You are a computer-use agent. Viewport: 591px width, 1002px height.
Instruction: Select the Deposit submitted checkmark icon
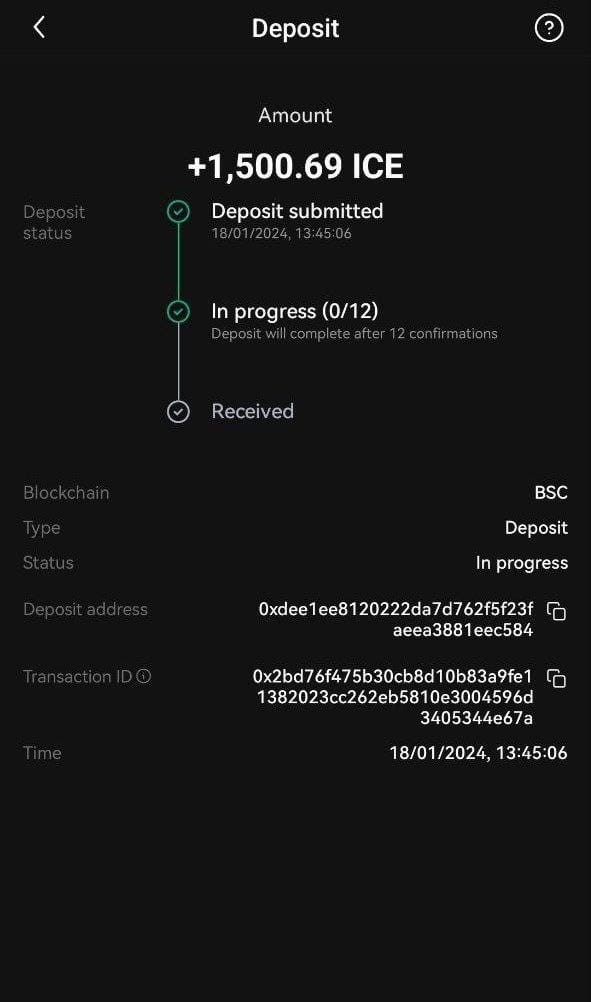pos(178,212)
